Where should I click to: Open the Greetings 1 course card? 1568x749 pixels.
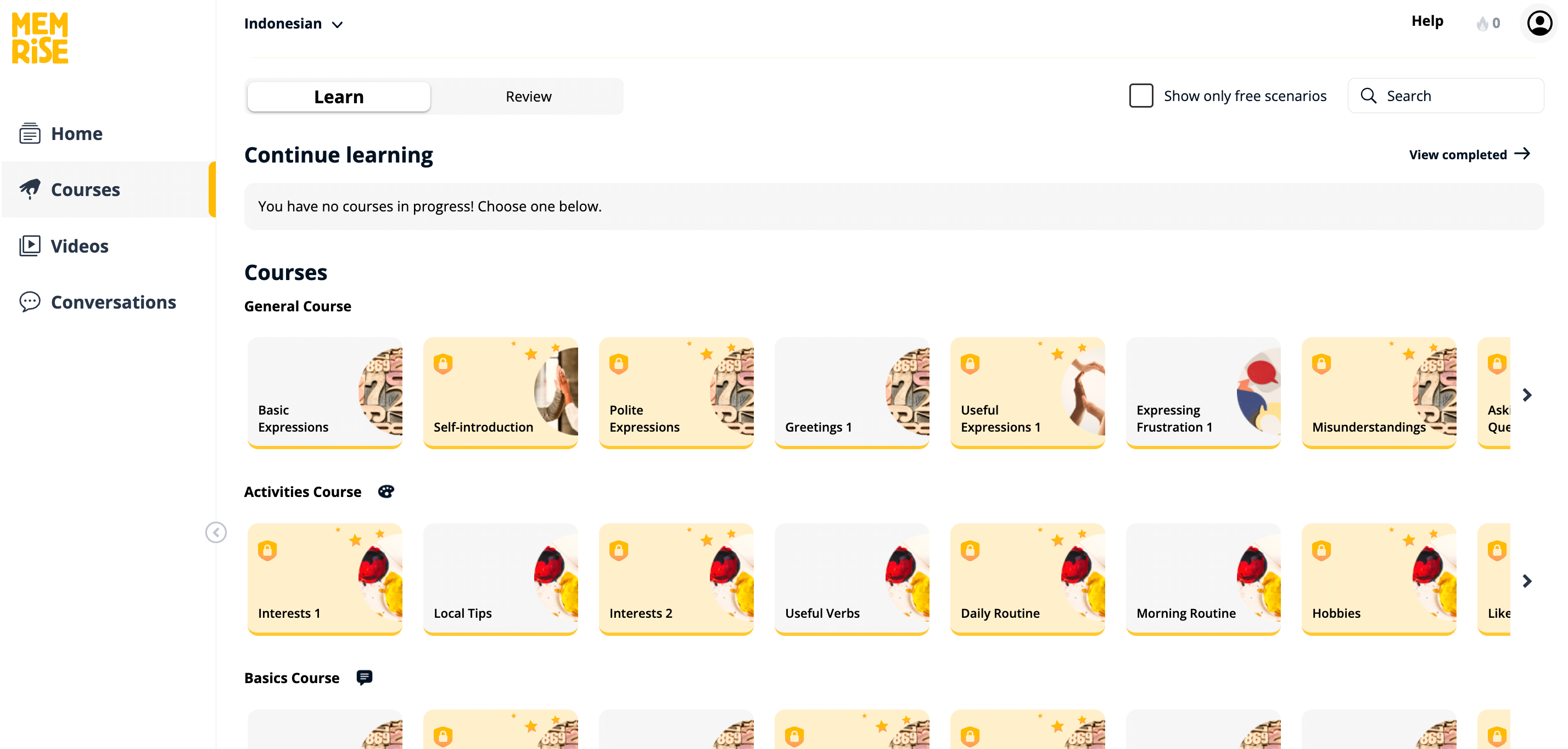(x=851, y=393)
